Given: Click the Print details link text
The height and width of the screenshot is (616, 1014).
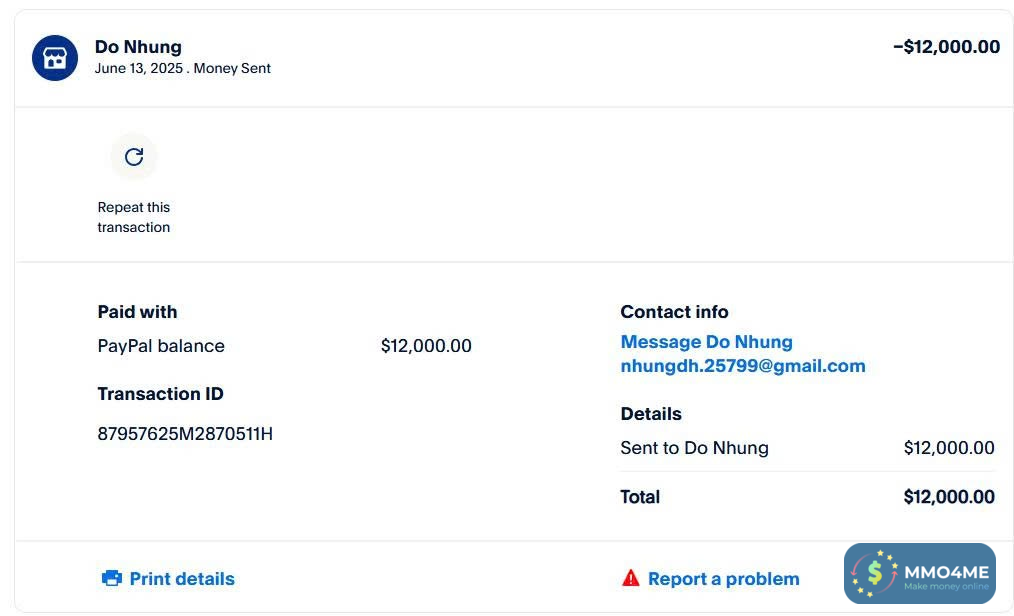Looking at the screenshot, I should 182,578.
